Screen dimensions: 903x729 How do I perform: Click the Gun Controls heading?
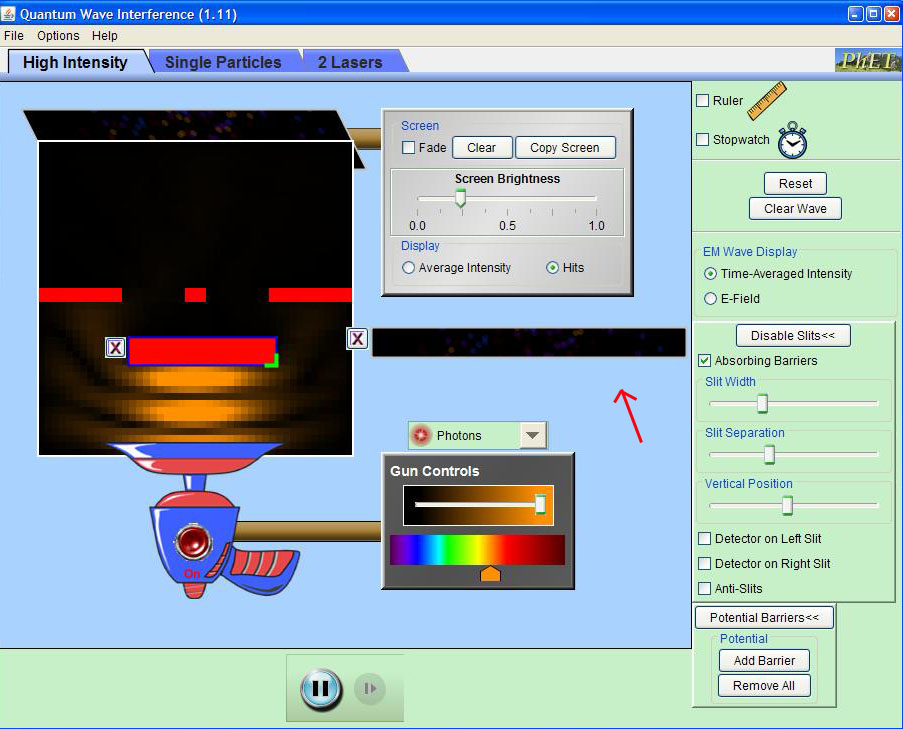click(x=435, y=471)
